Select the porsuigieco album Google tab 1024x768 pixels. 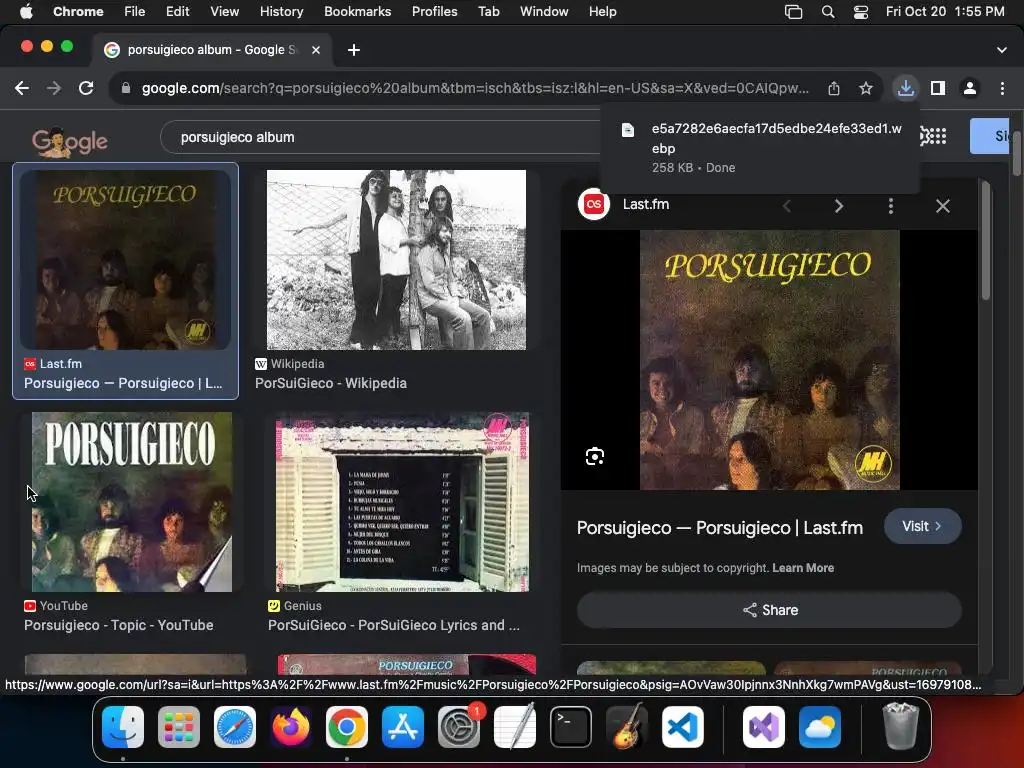point(211,50)
